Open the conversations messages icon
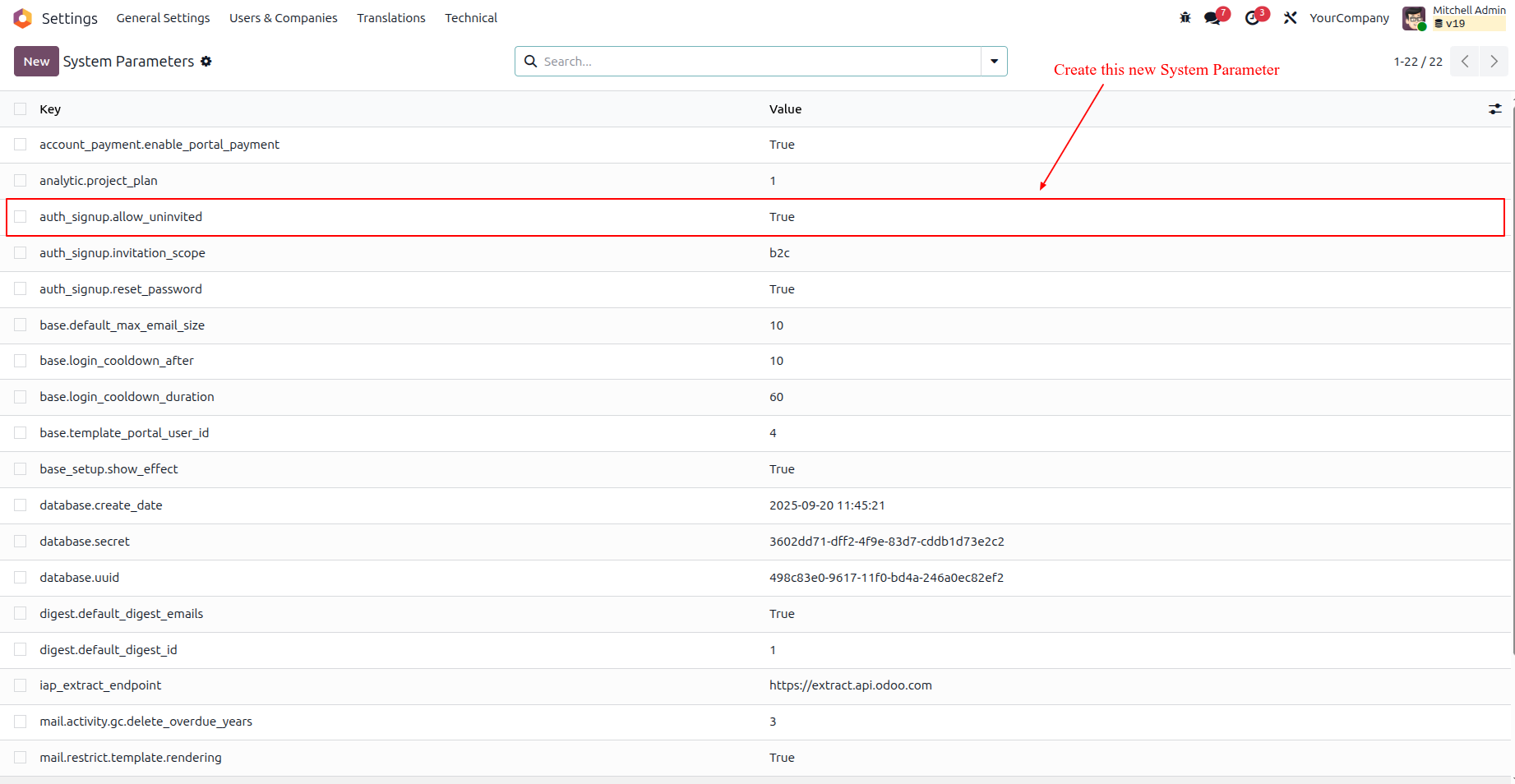Viewport: 1515px width, 784px height. coord(1212,18)
